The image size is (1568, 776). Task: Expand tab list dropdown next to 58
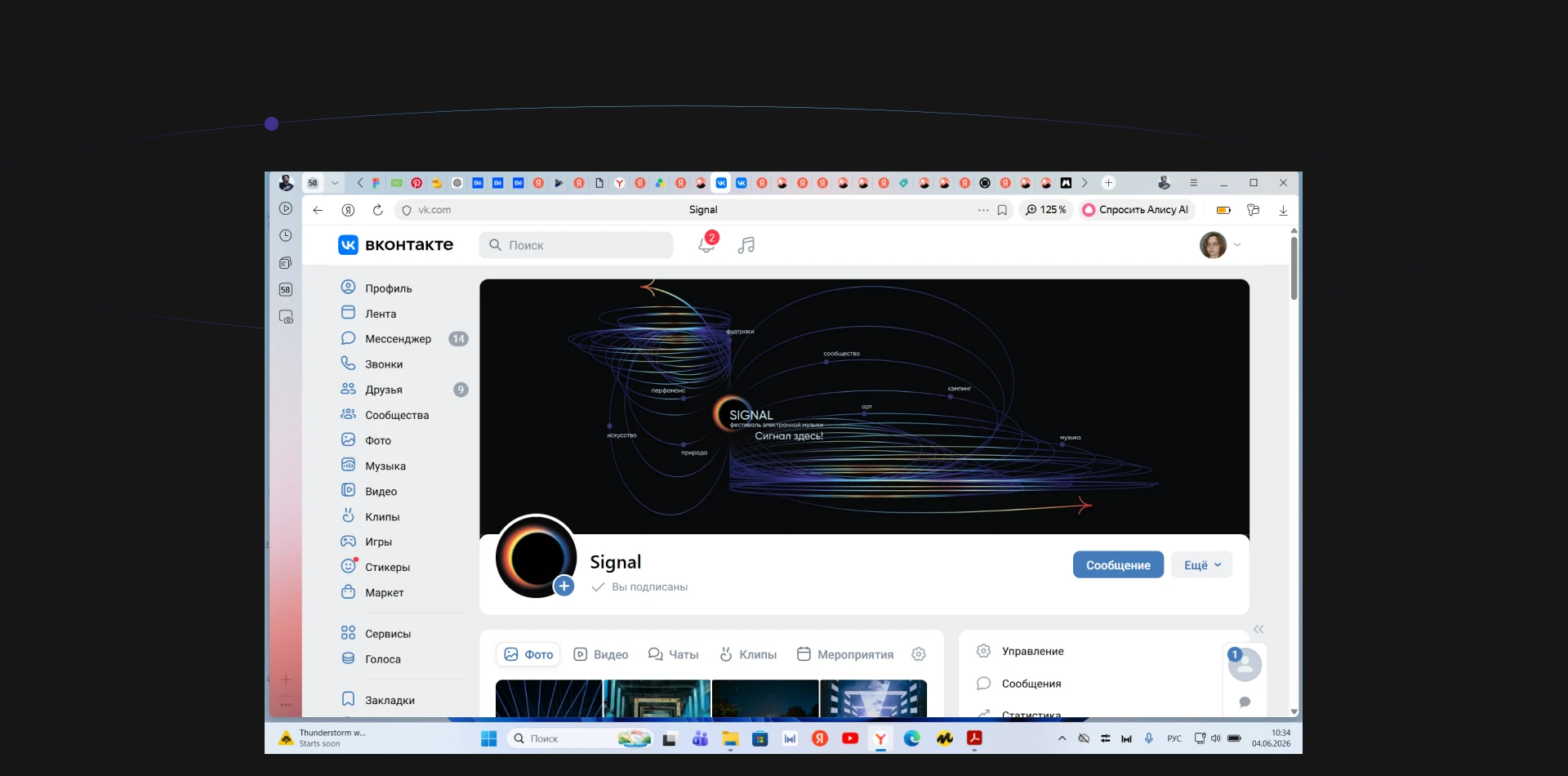click(335, 183)
